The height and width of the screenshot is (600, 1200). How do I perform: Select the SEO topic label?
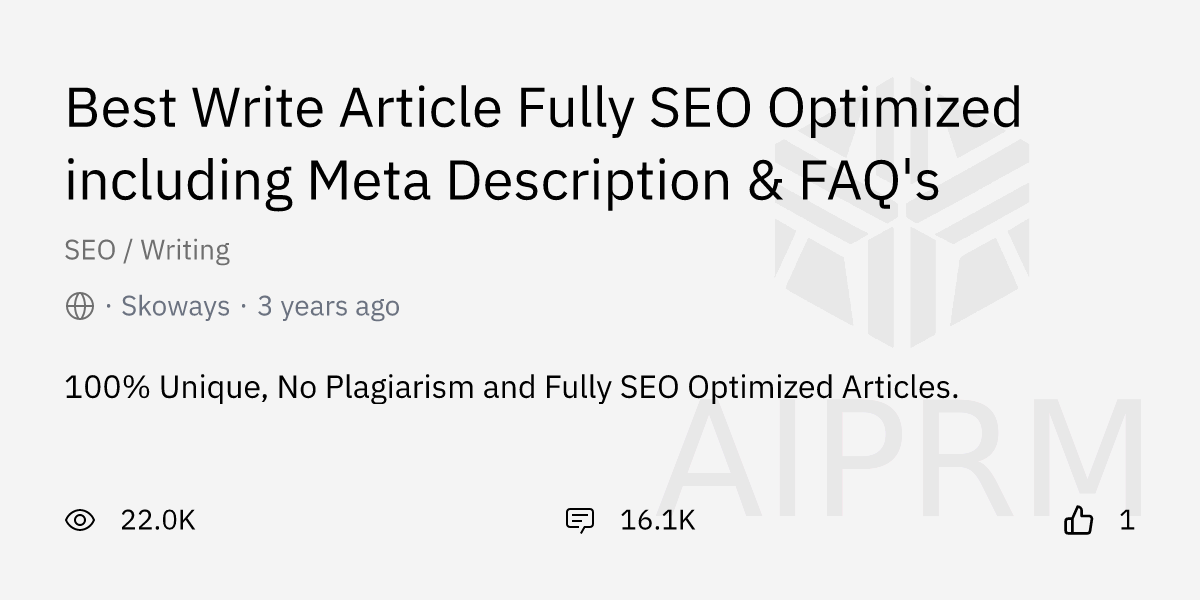click(x=90, y=250)
